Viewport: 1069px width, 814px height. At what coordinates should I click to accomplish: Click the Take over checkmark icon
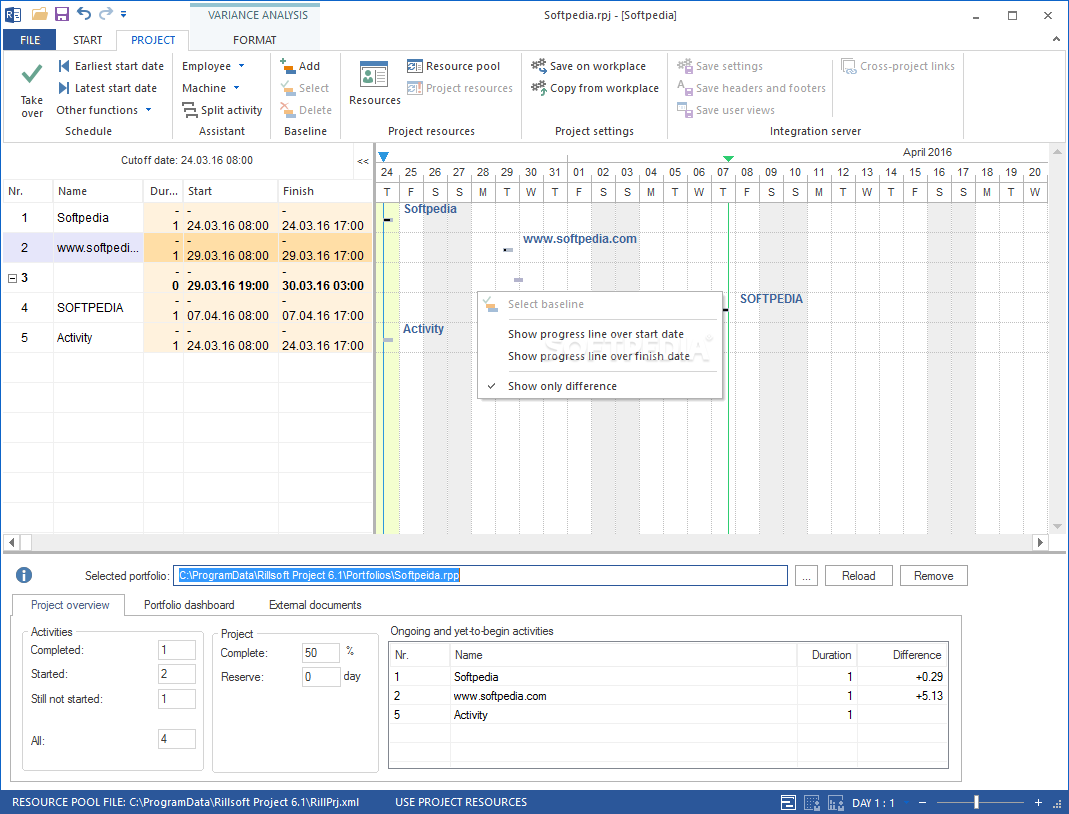[x=32, y=74]
